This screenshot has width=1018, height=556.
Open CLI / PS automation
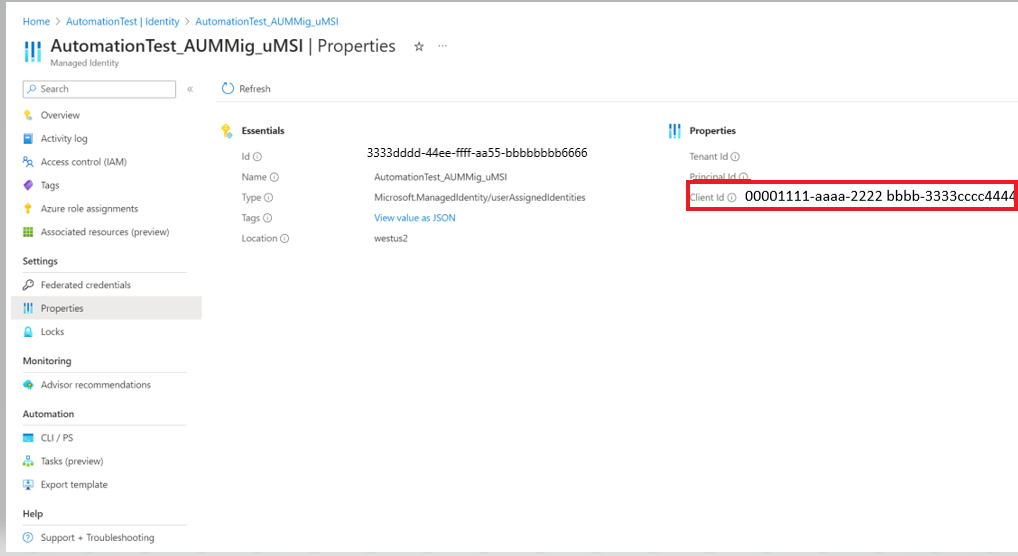pos(57,438)
